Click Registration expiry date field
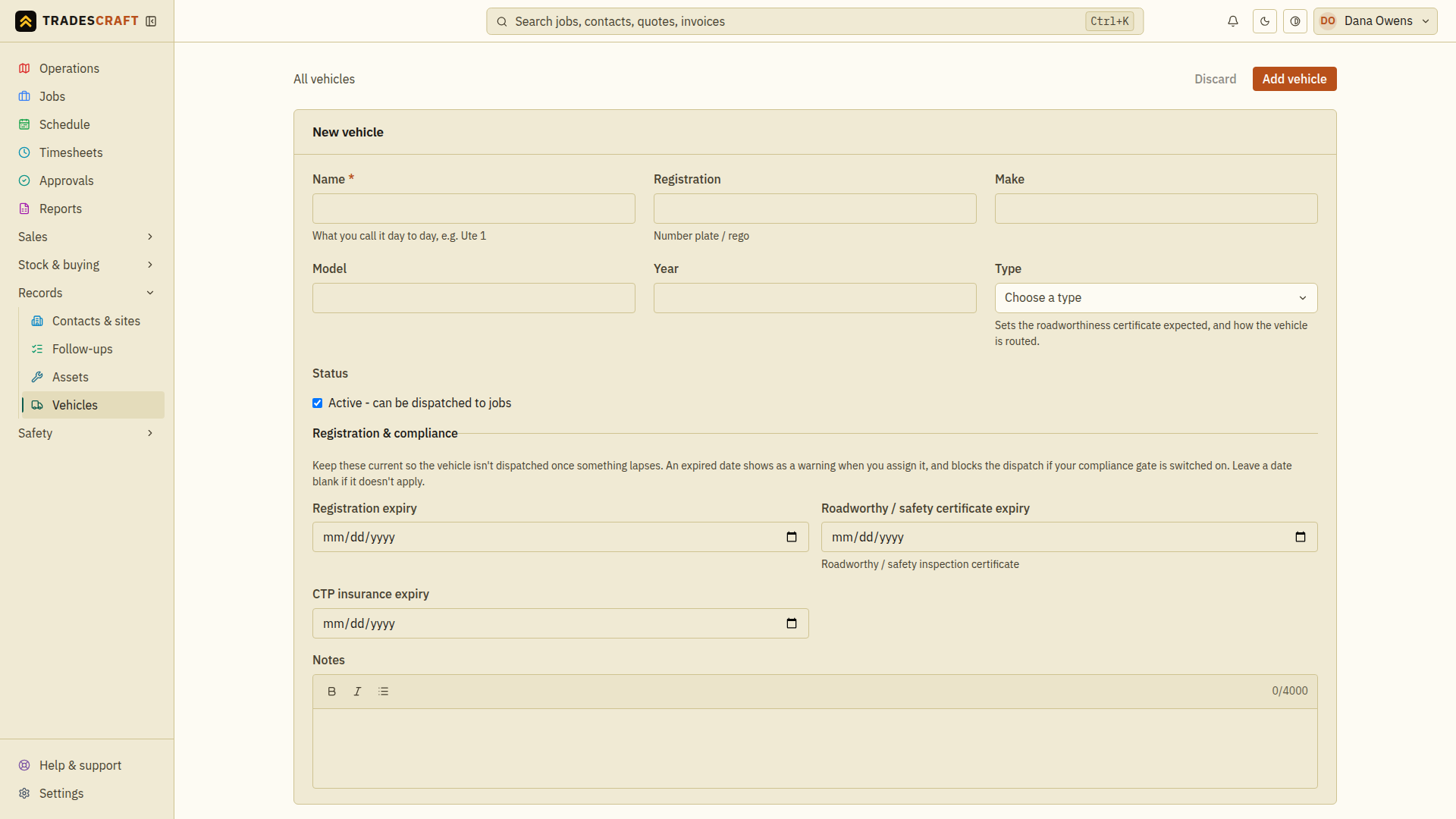This screenshot has height=819, width=1456. (560, 537)
